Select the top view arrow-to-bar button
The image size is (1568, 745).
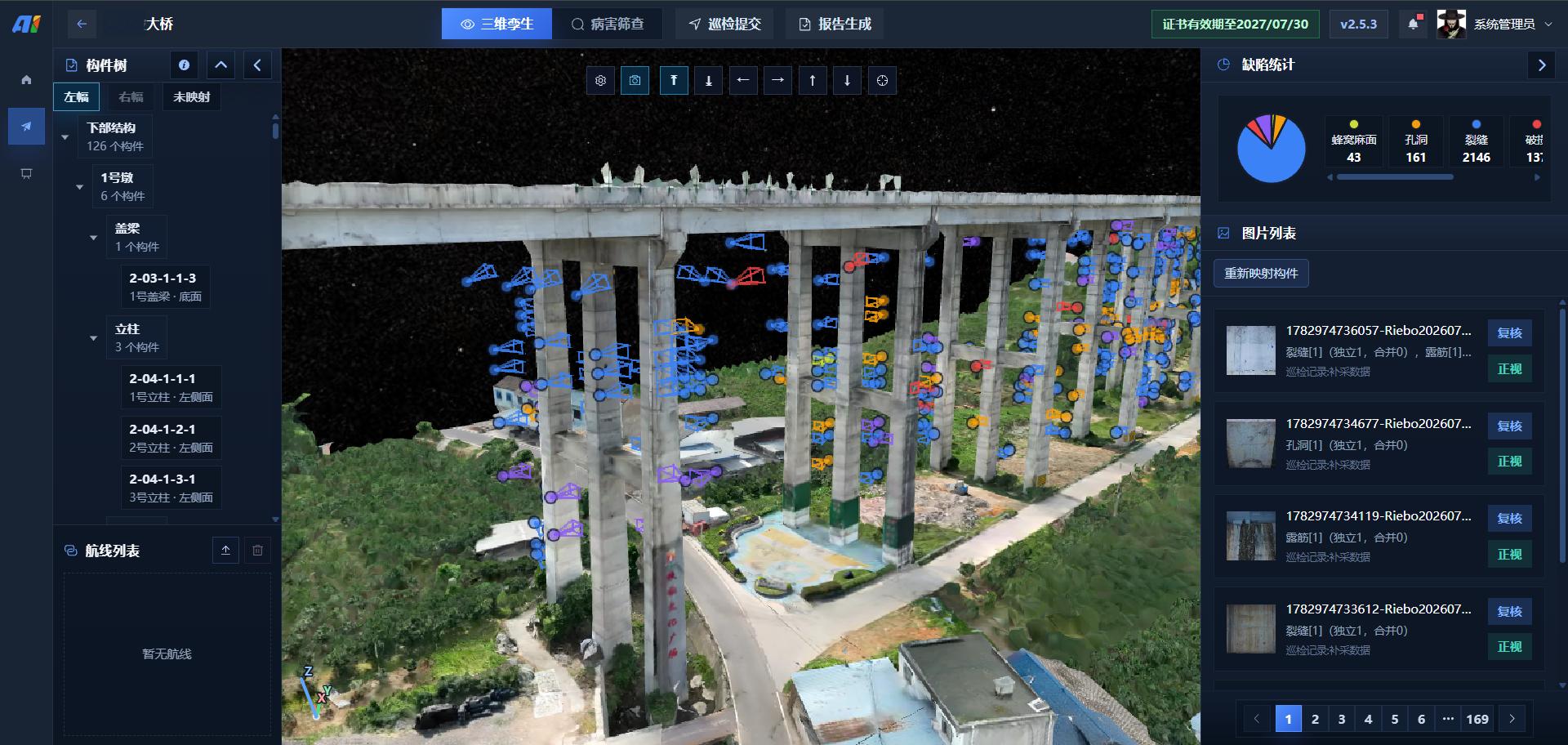(674, 80)
